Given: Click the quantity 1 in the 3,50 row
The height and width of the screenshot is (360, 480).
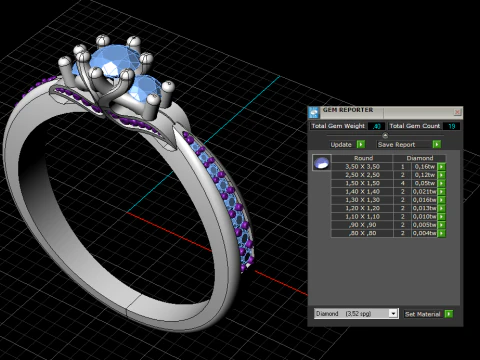Looking at the screenshot, I should 403,167.
